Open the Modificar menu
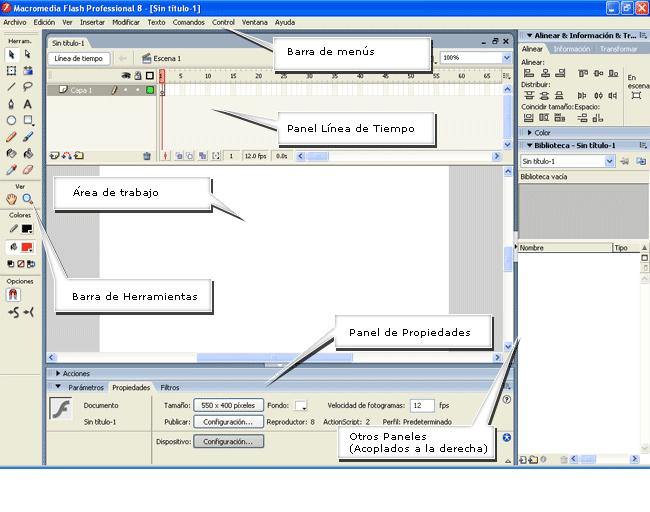Viewport: 650px width, 512px height. (126, 22)
